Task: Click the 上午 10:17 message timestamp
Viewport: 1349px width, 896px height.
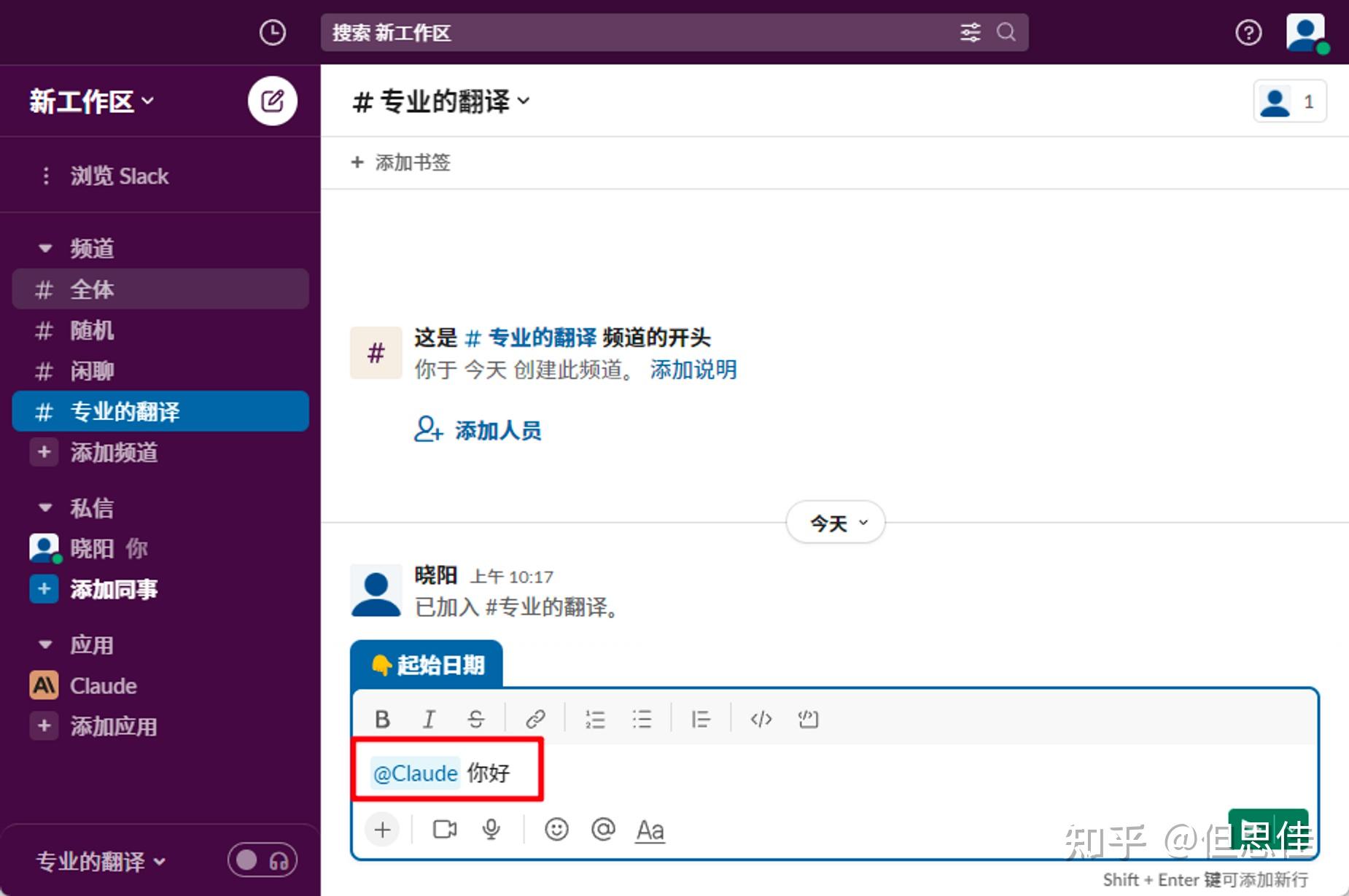Action: (x=512, y=577)
